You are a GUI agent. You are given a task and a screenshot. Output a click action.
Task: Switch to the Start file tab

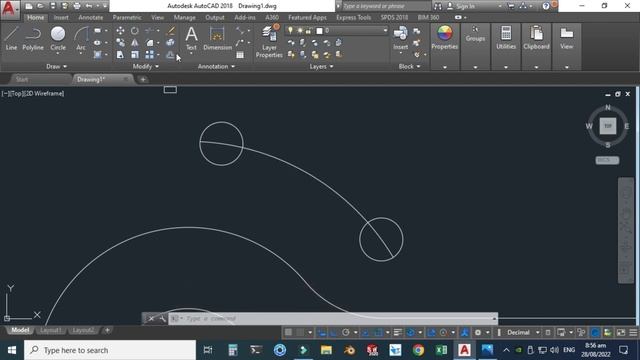coord(22,79)
